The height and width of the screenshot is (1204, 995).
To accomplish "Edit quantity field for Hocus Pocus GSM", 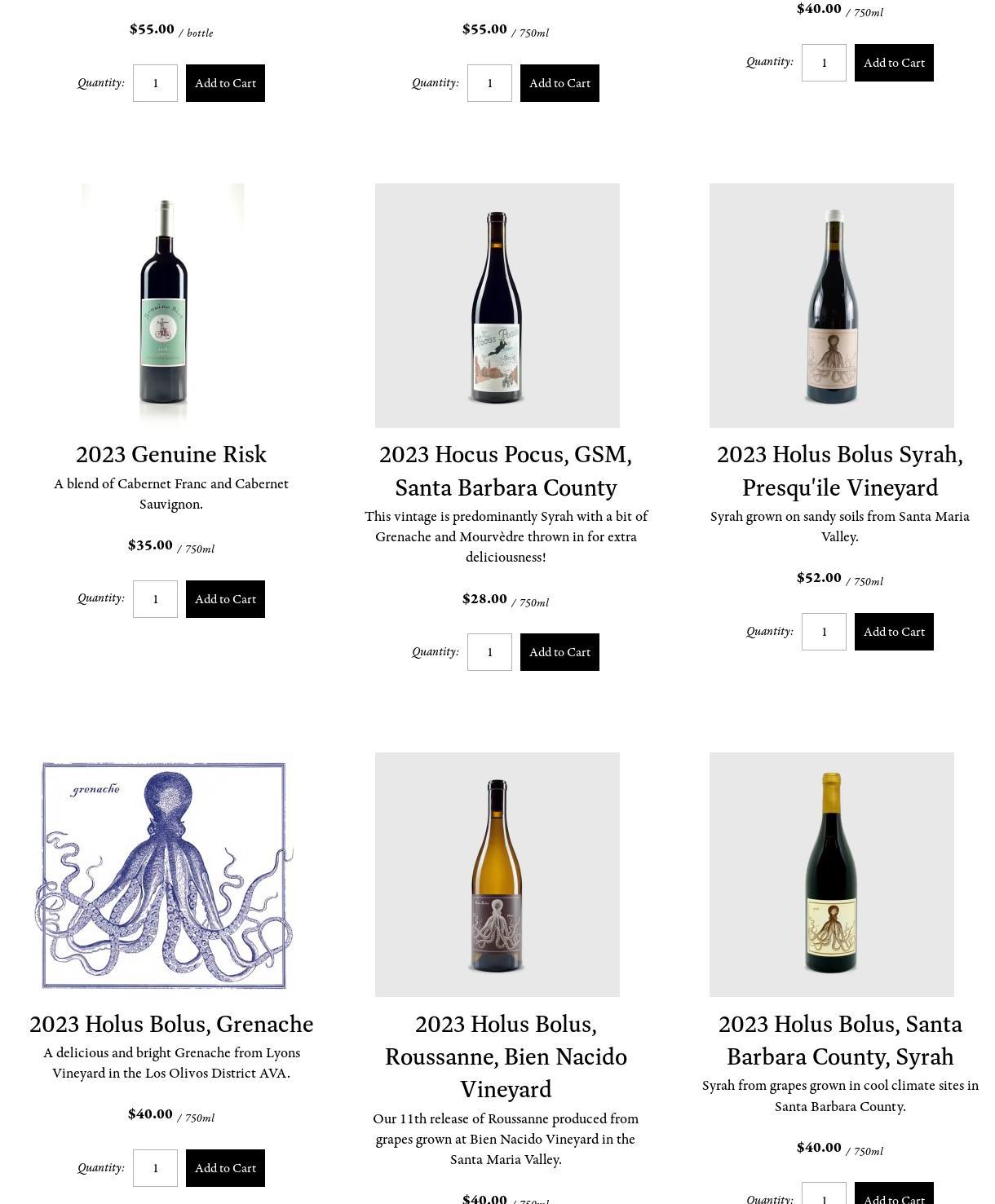I will coord(489,652).
